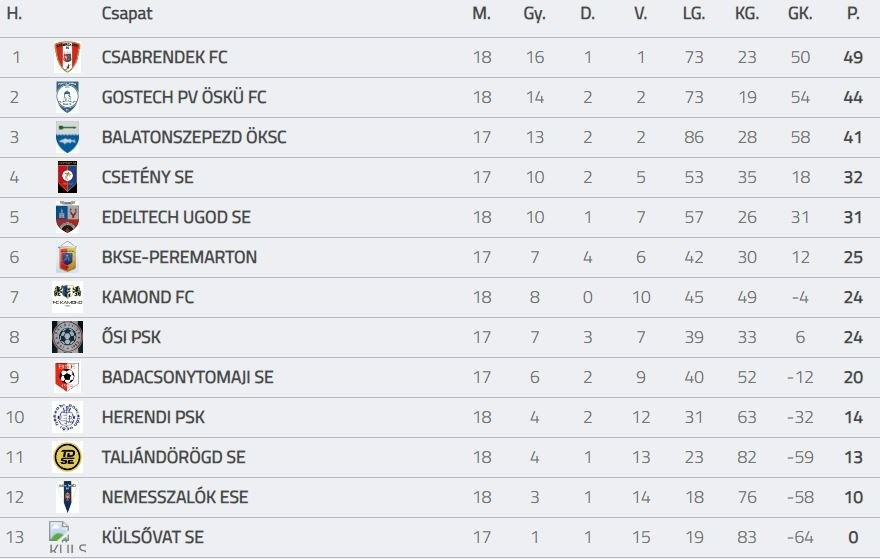The width and height of the screenshot is (880, 559).
Task: Click the Herendi PSK round logo
Action: click(x=67, y=417)
